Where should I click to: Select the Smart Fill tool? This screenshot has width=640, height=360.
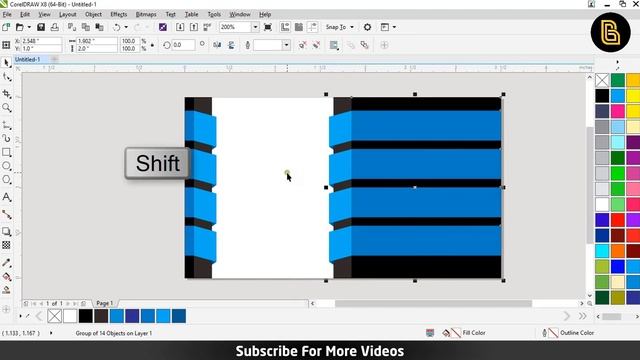7,290
